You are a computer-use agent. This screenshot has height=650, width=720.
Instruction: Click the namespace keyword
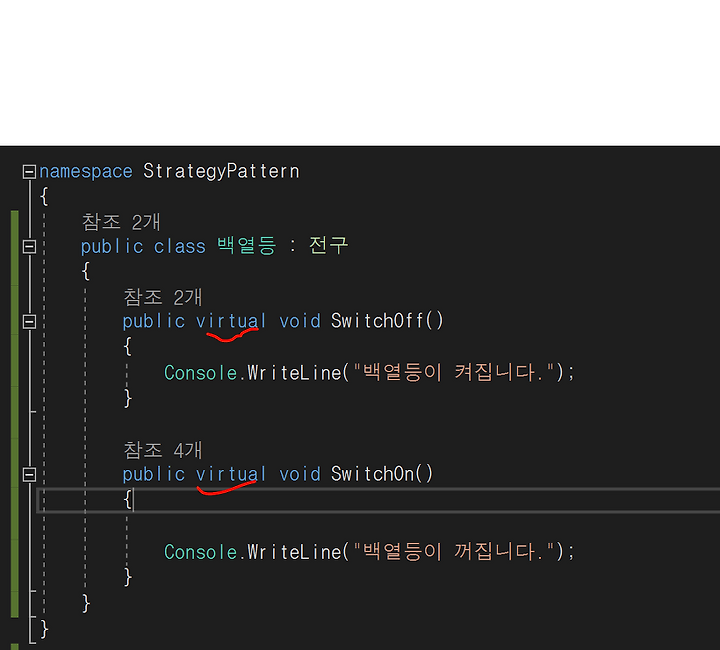(86, 172)
